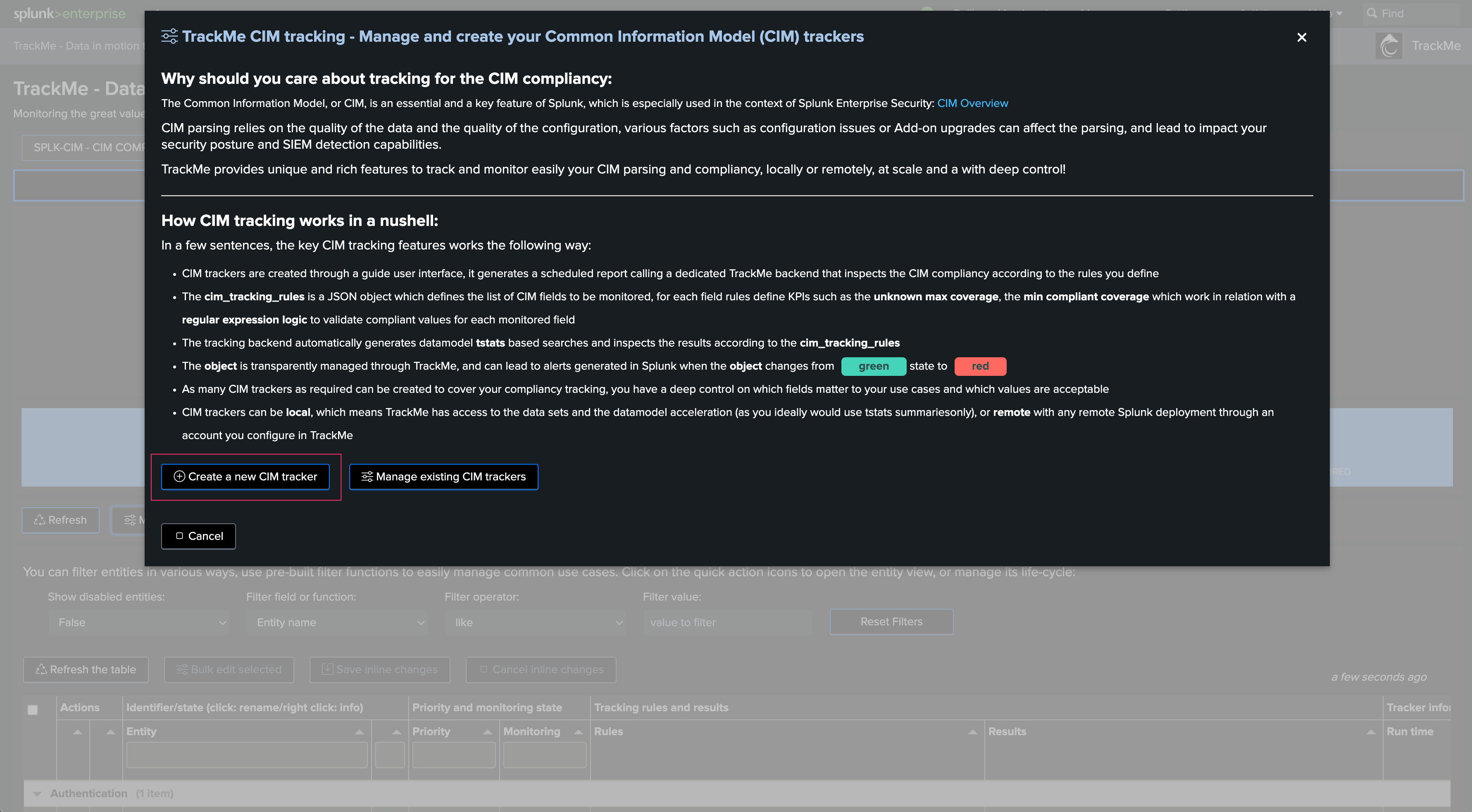Click the Find search box in header
This screenshot has width=1472, height=812.
click(x=1411, y=13)
